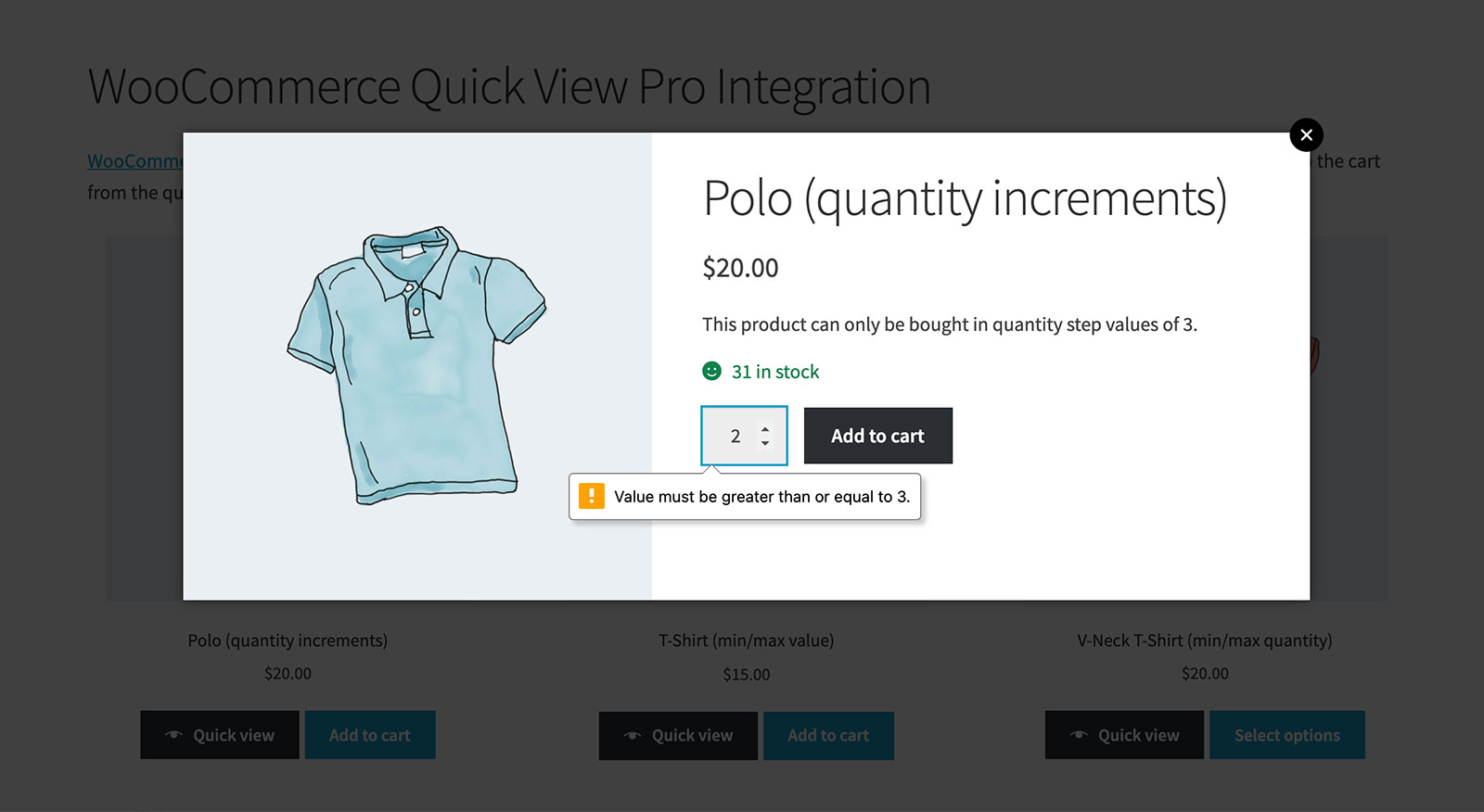
Task: Click the green smiley in-stock icon
Action: pos(711,372)
